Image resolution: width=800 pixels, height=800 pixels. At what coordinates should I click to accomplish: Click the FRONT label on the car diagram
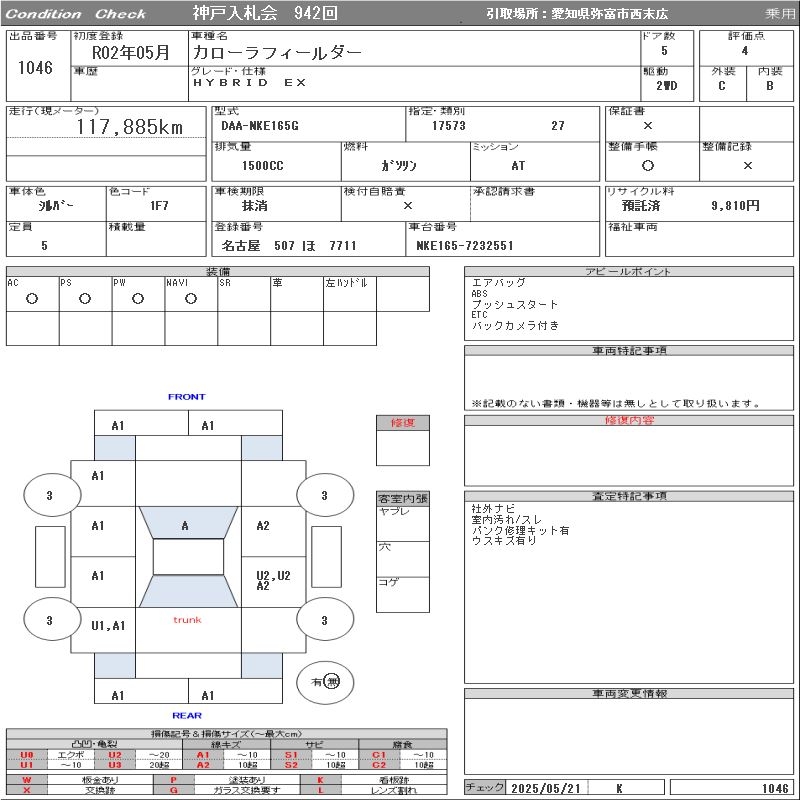(187, 397)
